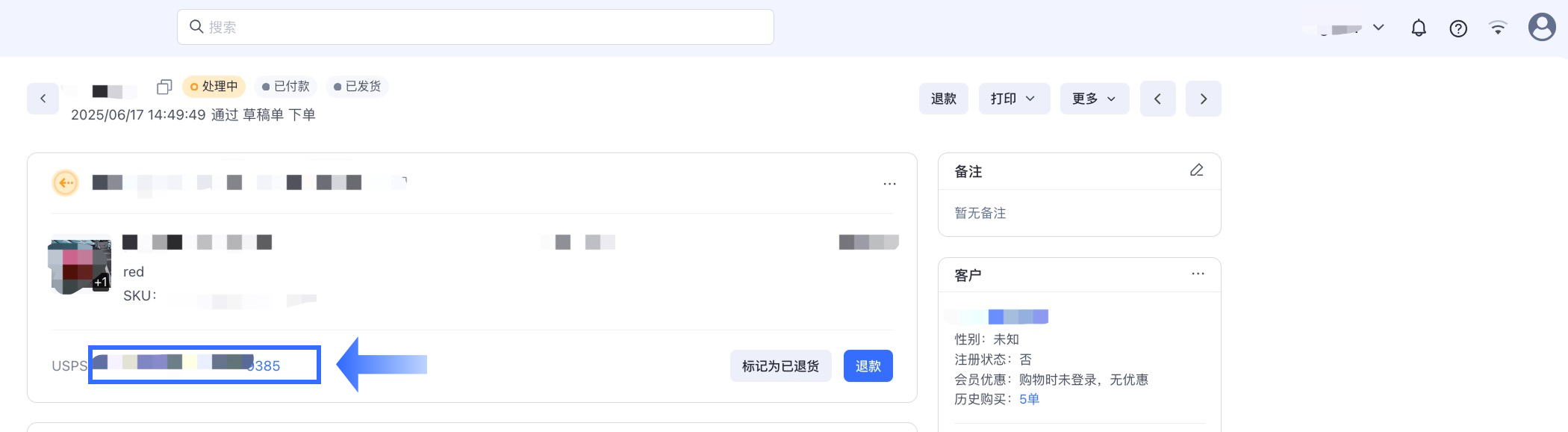Screen dimensions: 1568x432
Task: Click the 处理中 status tag
Action: pyautogui.click(x=214, y=87)
